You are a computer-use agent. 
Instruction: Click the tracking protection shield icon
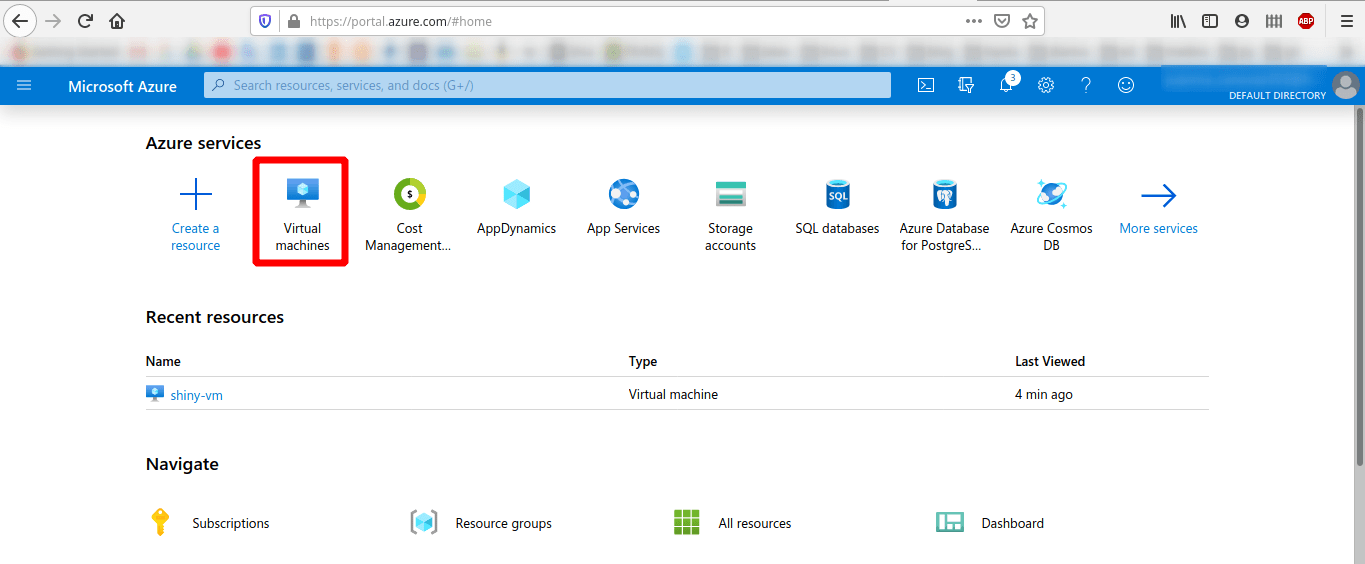tap(265, 21)
